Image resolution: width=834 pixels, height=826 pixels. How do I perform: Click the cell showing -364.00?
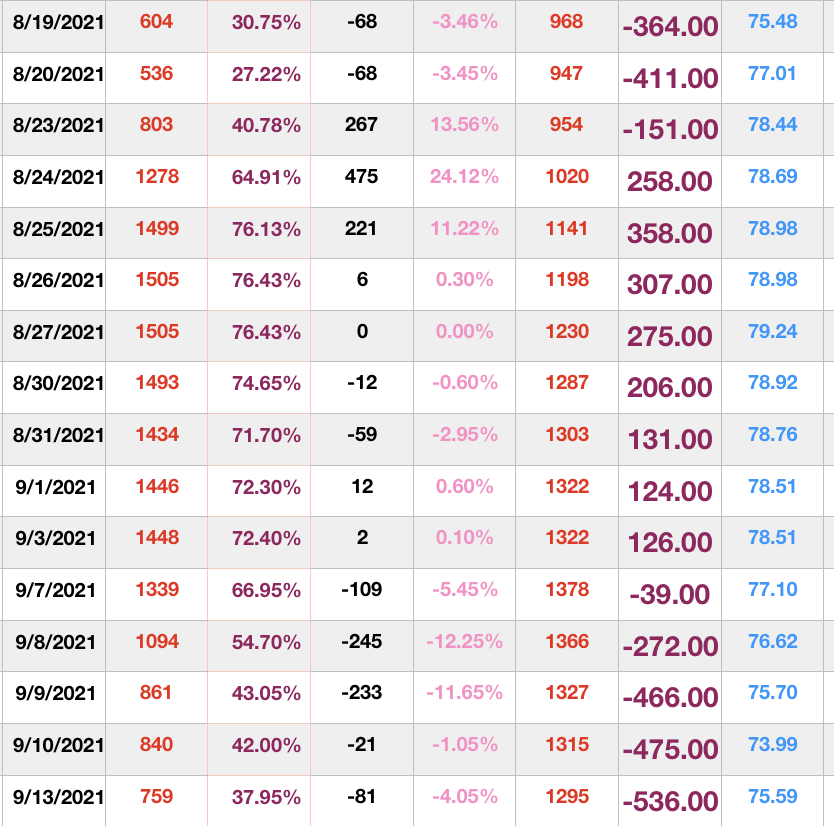tap(670, 26)
